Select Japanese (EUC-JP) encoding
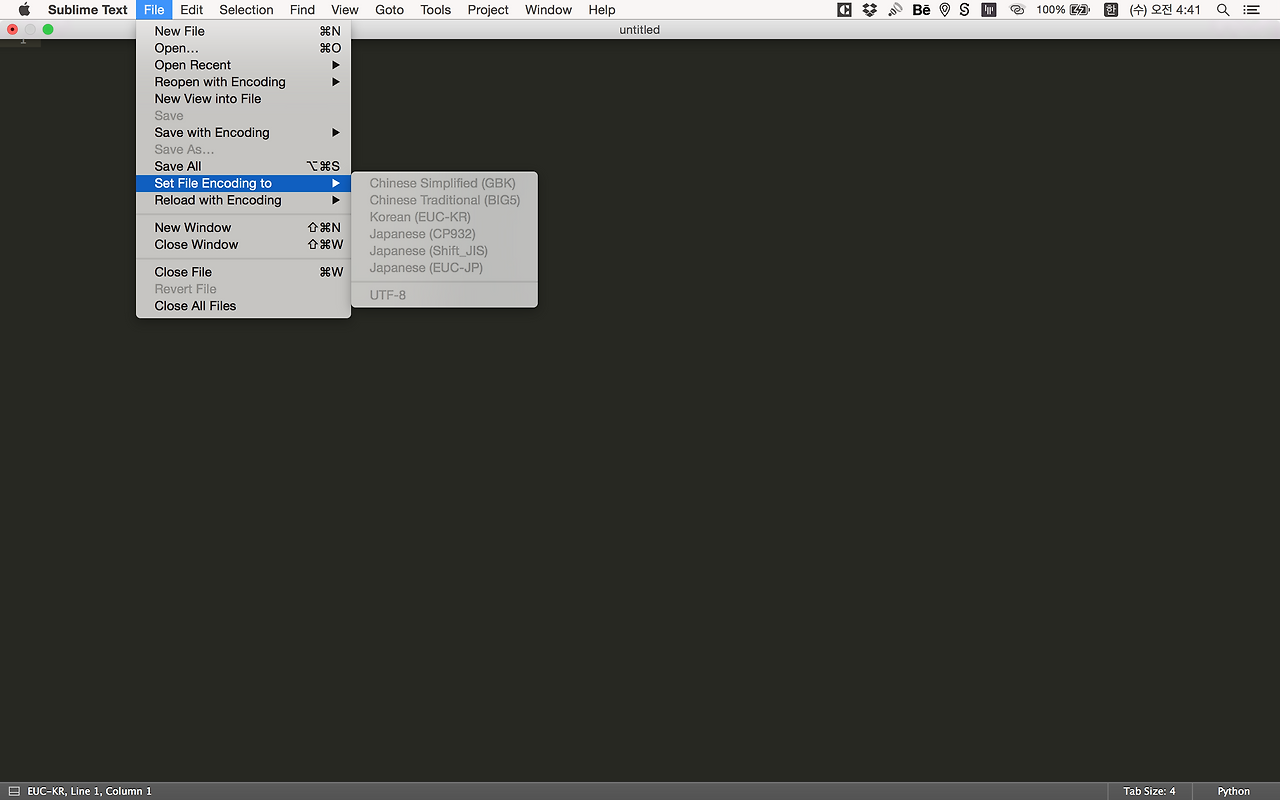Viewport: 1280px width, 800px height. (x=444, y=268)
